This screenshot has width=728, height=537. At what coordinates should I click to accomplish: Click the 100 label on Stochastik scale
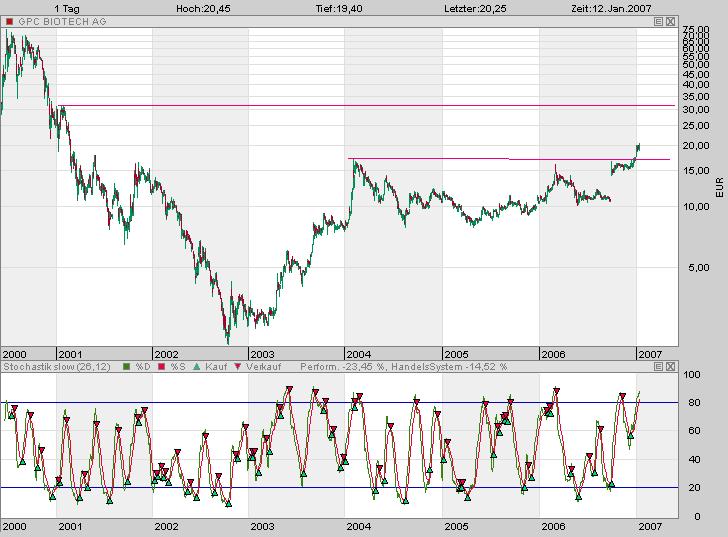(692, 375)
